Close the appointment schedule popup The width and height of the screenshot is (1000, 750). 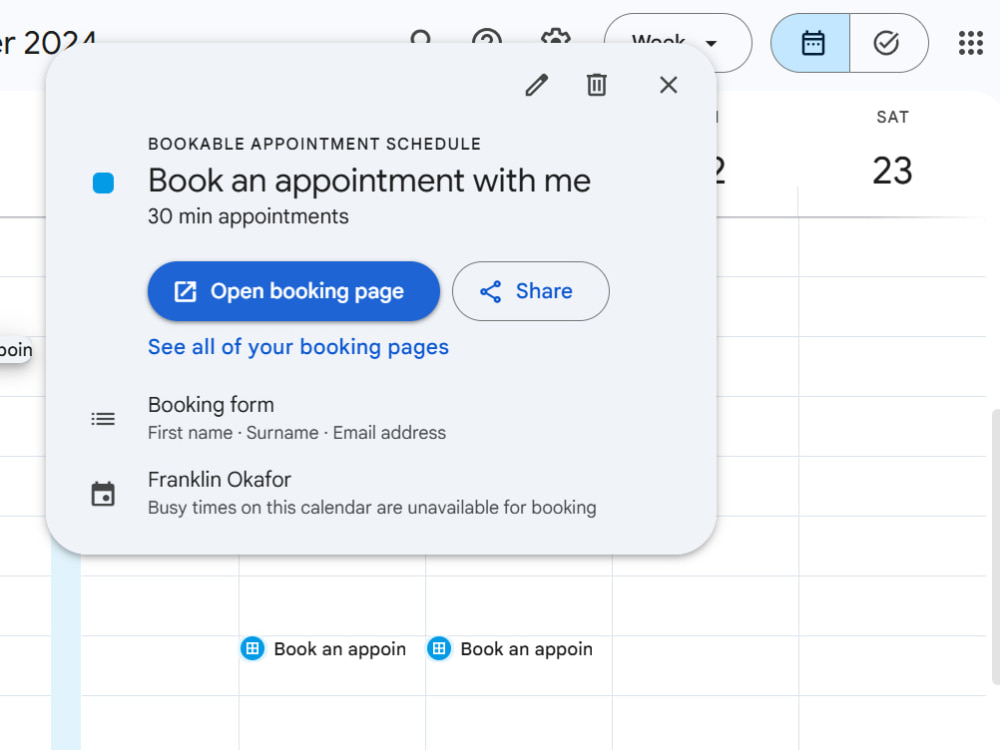tap(668, 85)
